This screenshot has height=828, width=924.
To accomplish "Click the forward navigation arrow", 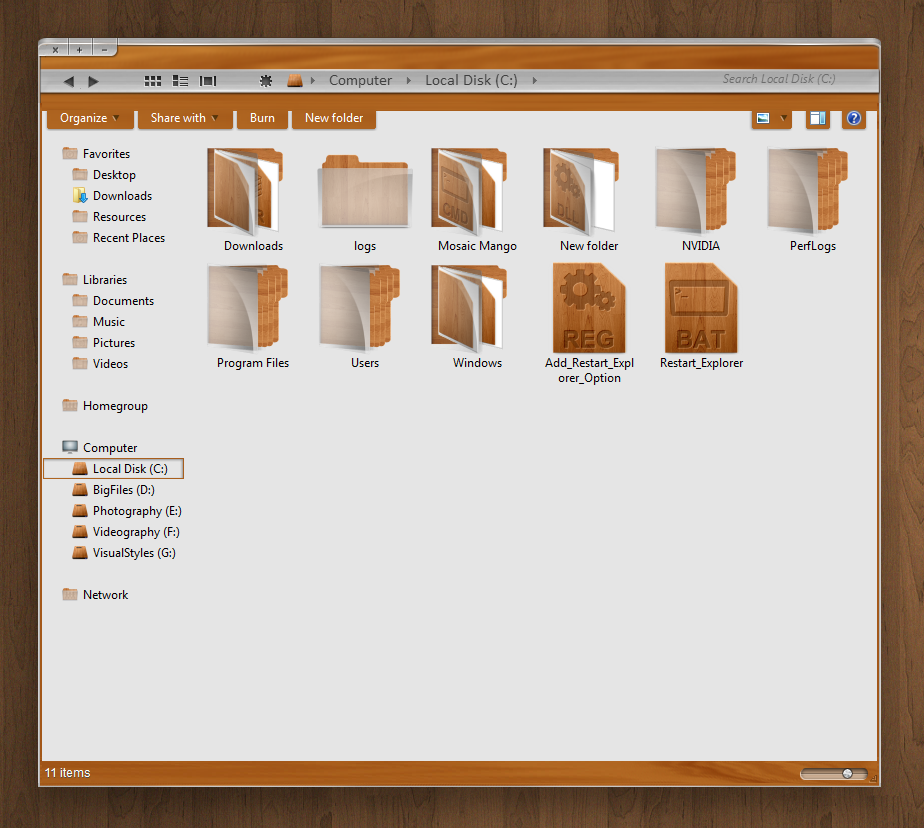I will (93, 80).
